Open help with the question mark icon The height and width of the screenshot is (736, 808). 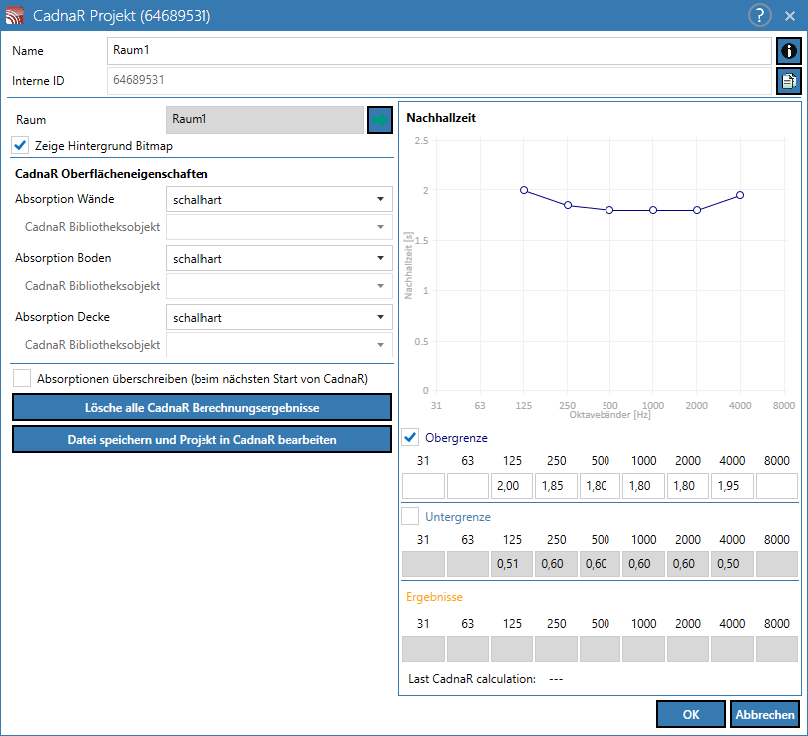pyautogui.click(x=760, y=15)
